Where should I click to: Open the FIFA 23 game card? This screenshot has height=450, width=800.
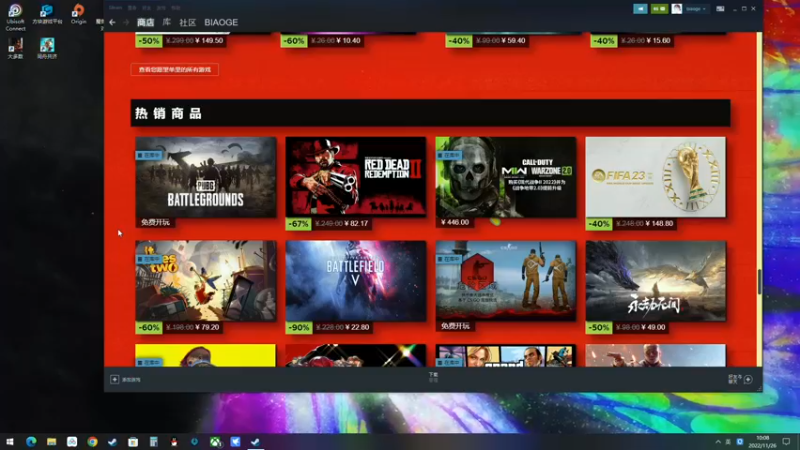656,177
